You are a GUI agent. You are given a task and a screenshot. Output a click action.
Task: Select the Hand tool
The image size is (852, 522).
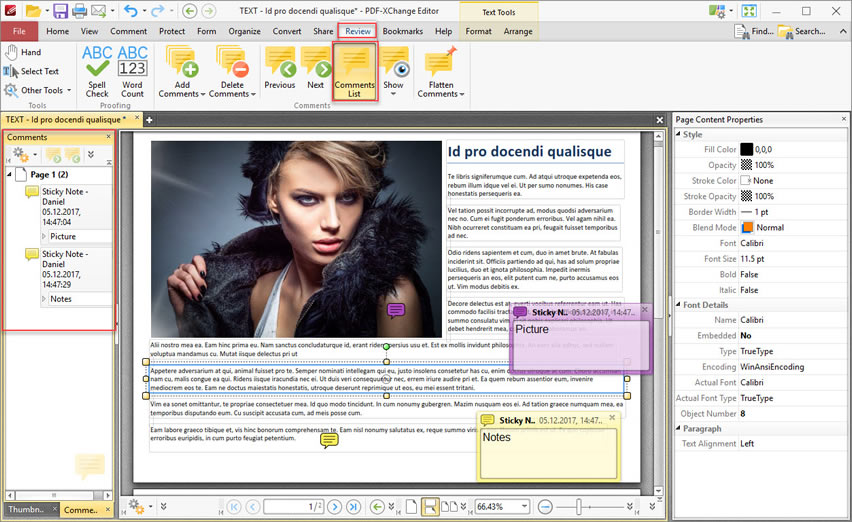point(22,52)
